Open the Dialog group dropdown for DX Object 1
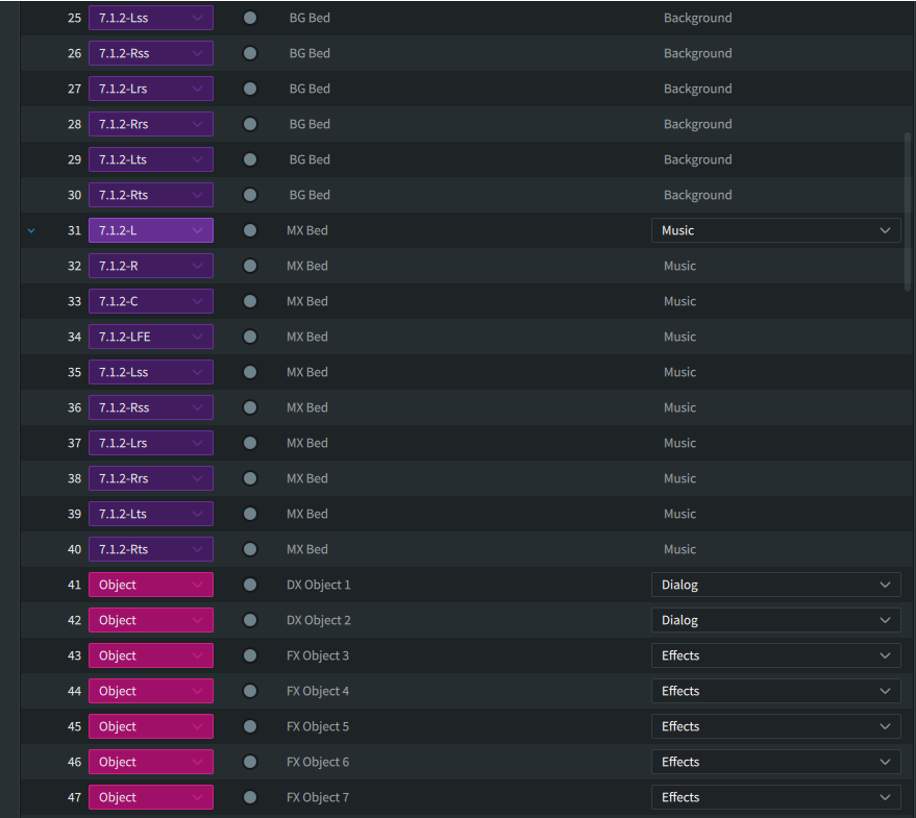Viewport: 916px width, 818px height. pos(775,585)
